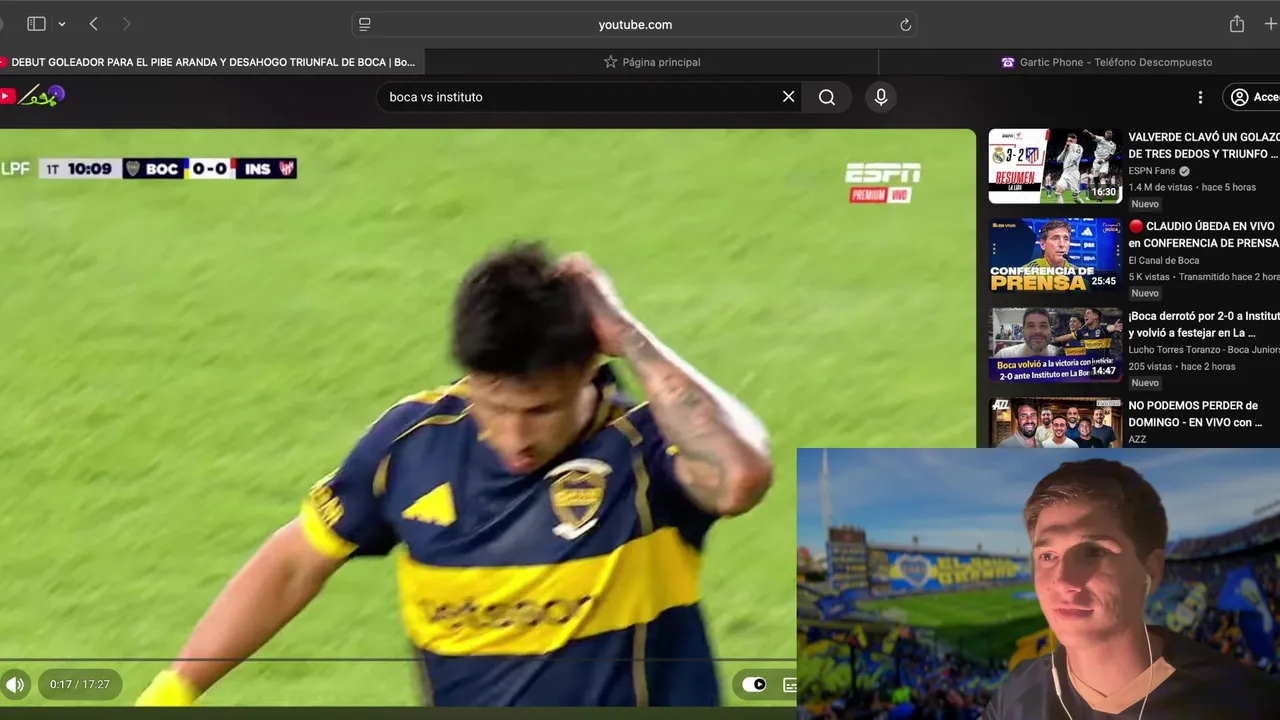The width and height of the screenshot is (1280, 720).
Task: Visit El Canal de Boca channel
Action: [x=1164, y=261]
